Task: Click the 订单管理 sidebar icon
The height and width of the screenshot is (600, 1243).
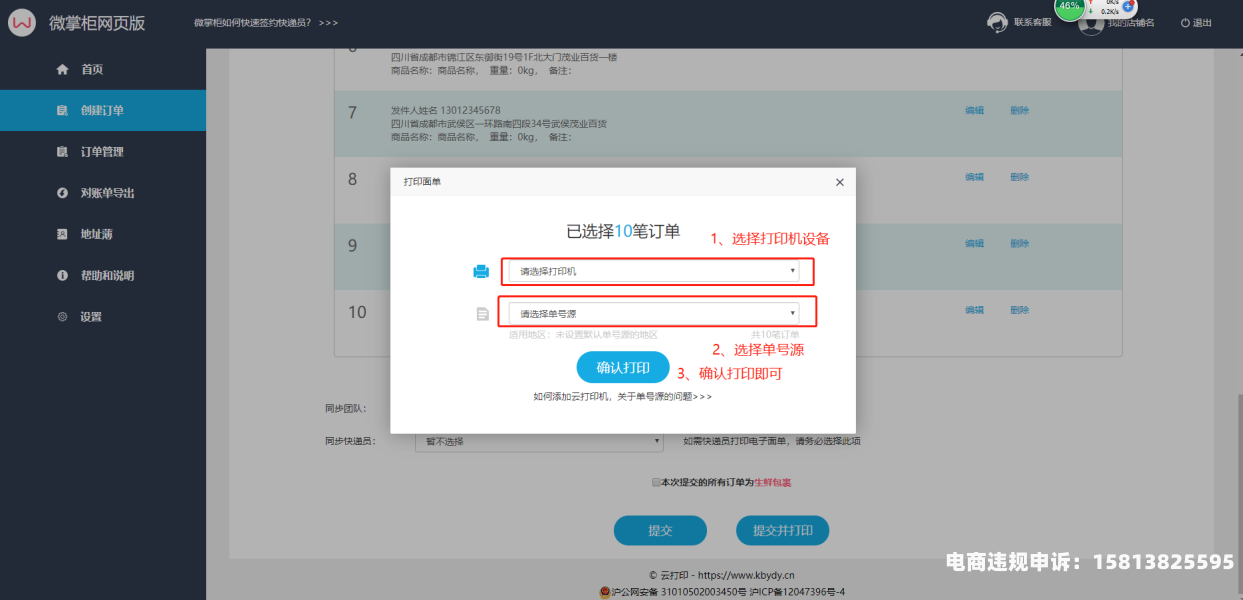Action: 62,152
